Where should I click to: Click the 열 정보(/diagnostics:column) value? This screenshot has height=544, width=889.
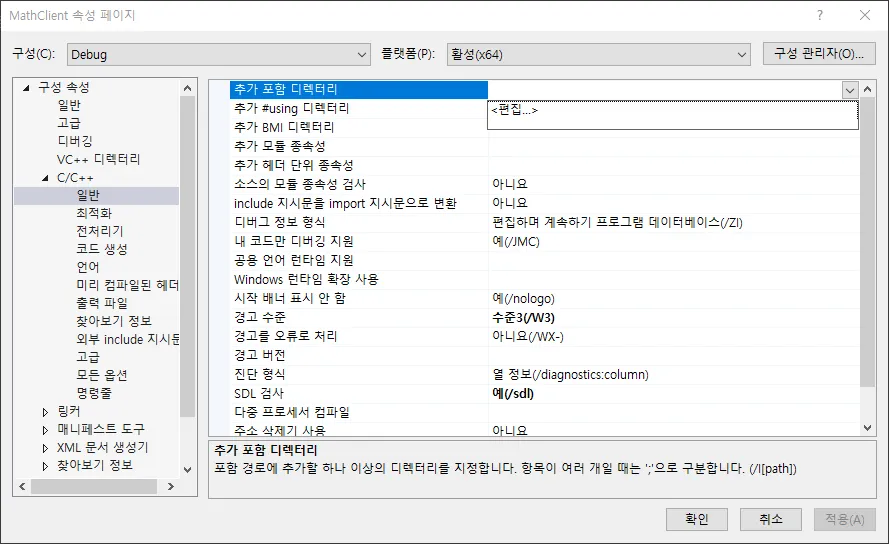tap(570, 374)
